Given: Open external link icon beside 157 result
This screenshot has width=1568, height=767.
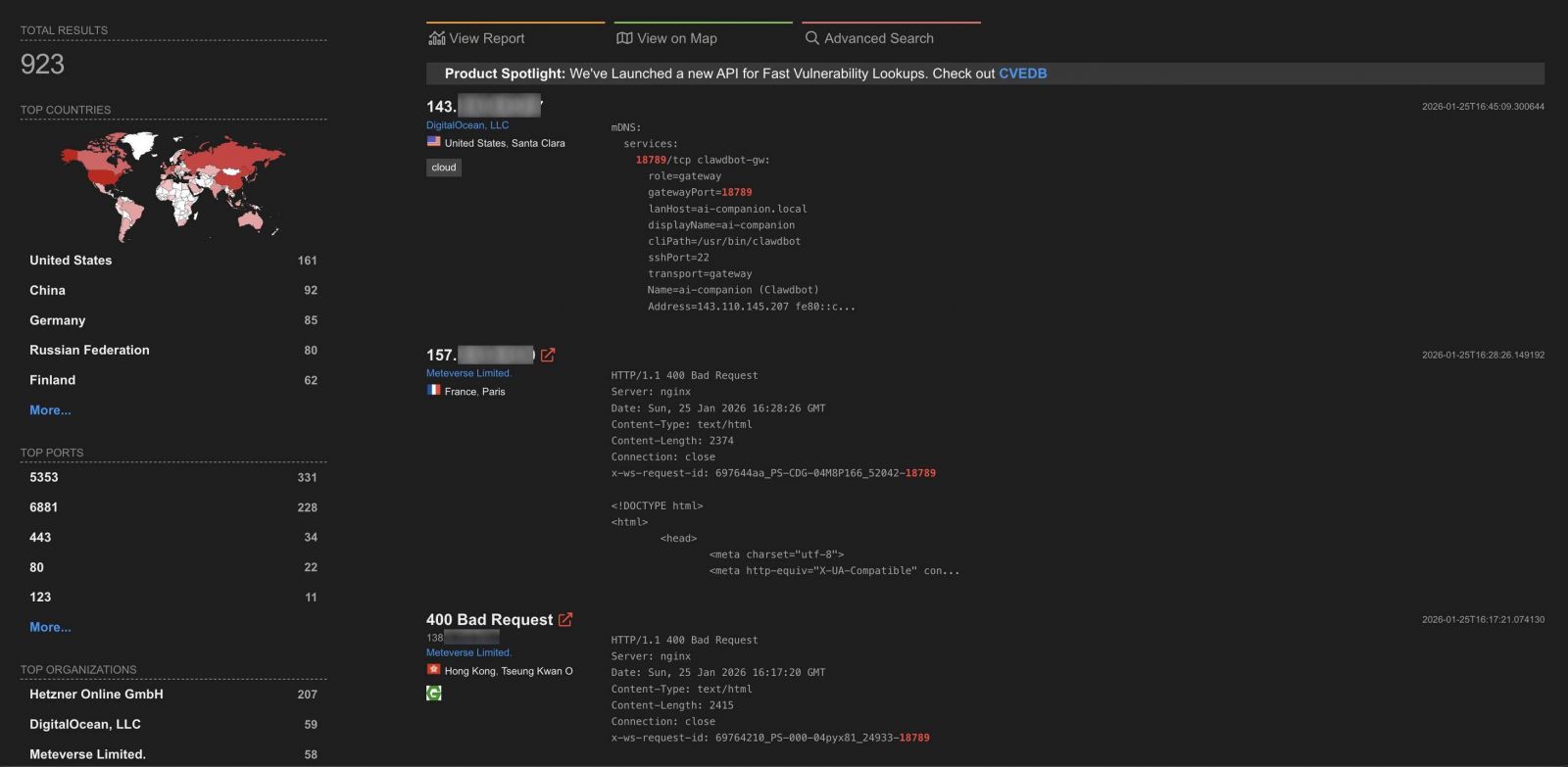Looking at the screenshot, I should 548,356.
